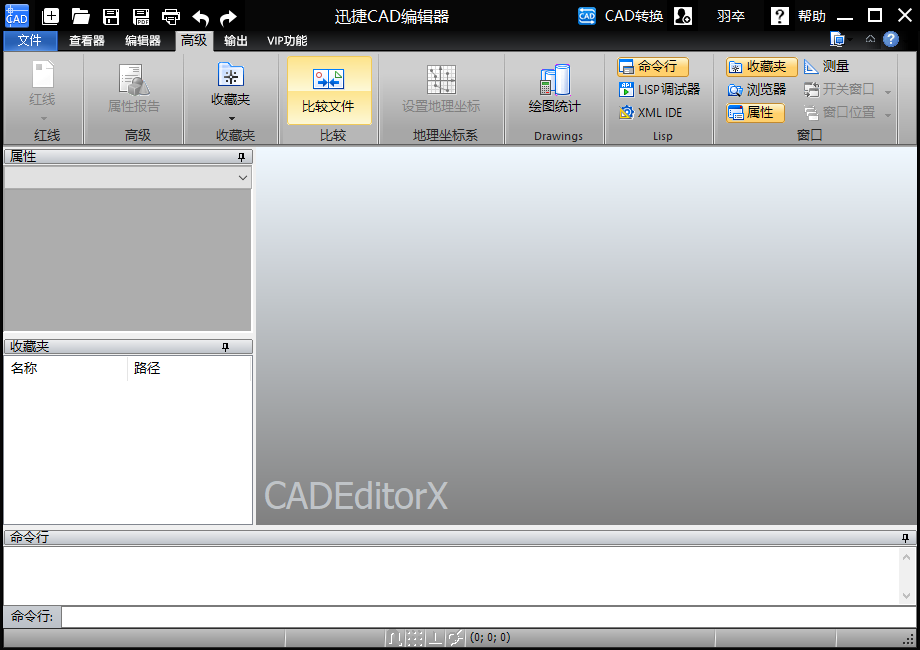Switch to the 查看器 tab
Screen dimensions: 920x650
click(x=87, y=40)
